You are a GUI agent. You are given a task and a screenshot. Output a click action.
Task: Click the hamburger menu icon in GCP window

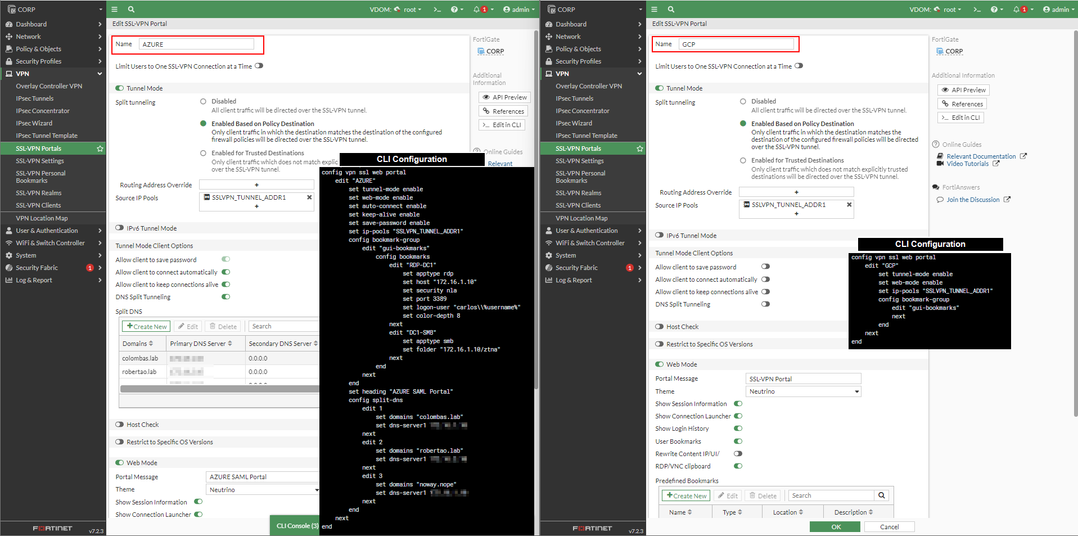pyautogui.click(x=654, y=10)
